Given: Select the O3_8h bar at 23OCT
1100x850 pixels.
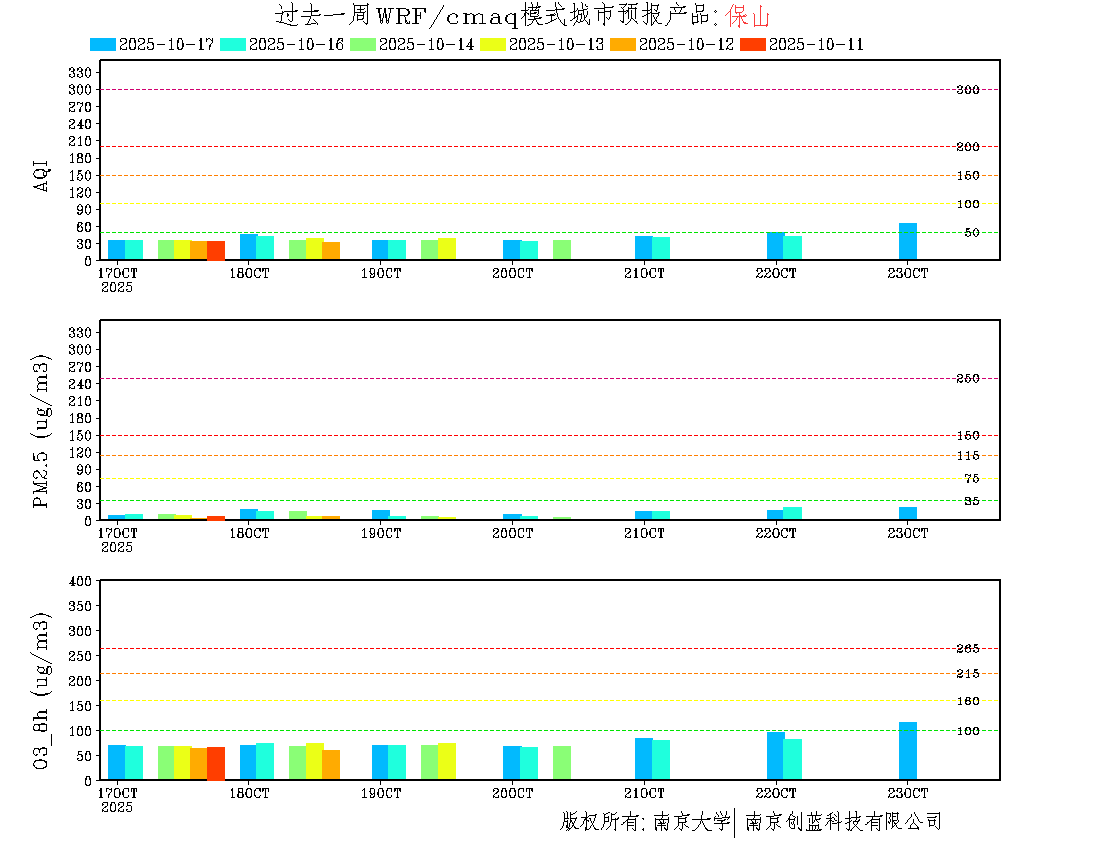Looking at the screenshot, I should (908, 751).
